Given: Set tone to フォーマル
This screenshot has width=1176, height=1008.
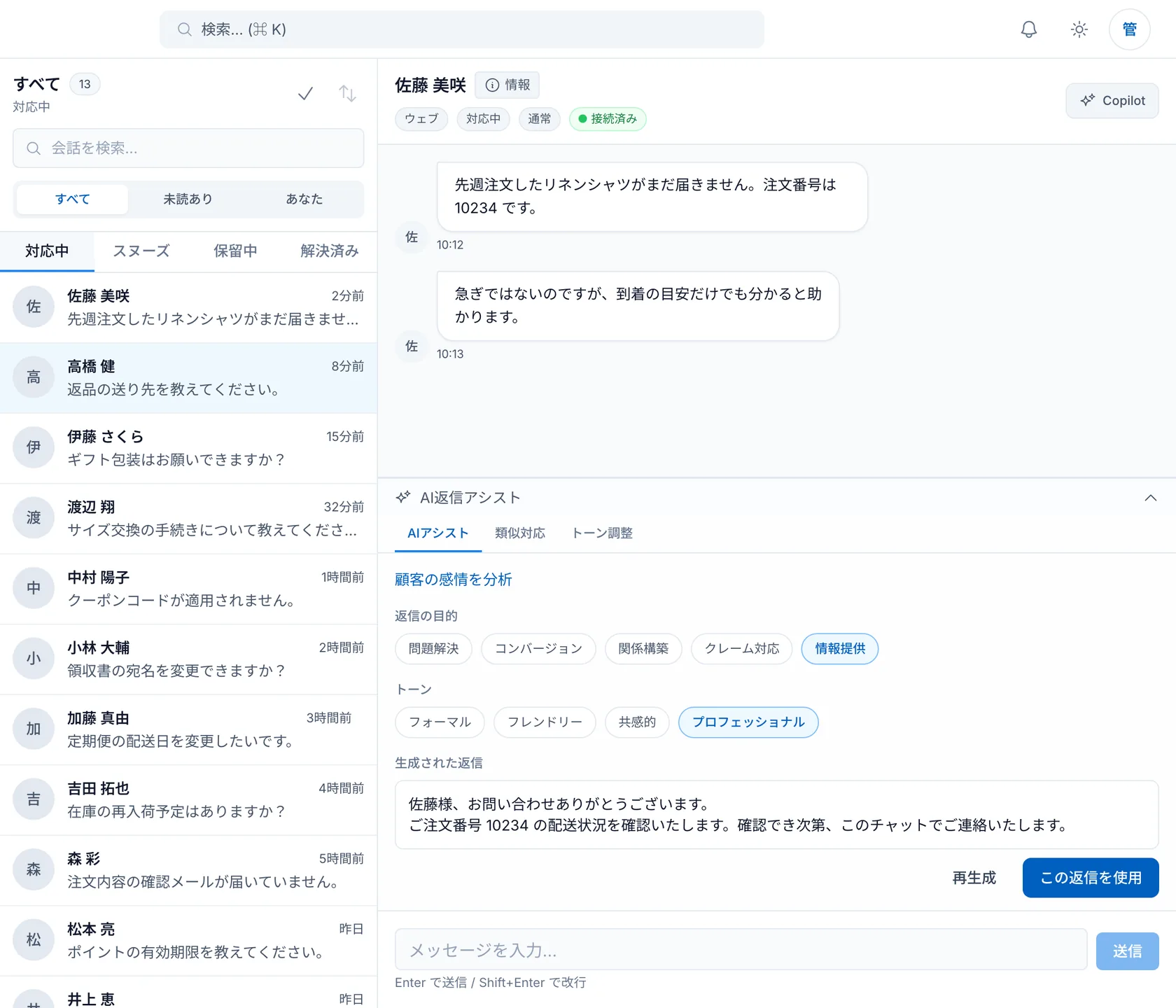Looking at the screenshot, I should (440, 722).
